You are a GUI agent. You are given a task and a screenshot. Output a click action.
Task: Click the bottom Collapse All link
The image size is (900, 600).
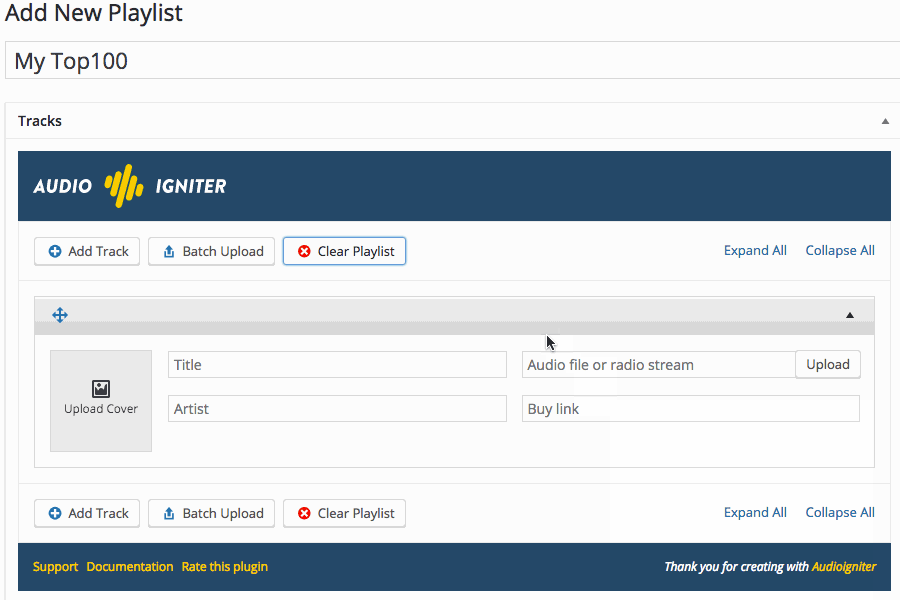point(840,513)
